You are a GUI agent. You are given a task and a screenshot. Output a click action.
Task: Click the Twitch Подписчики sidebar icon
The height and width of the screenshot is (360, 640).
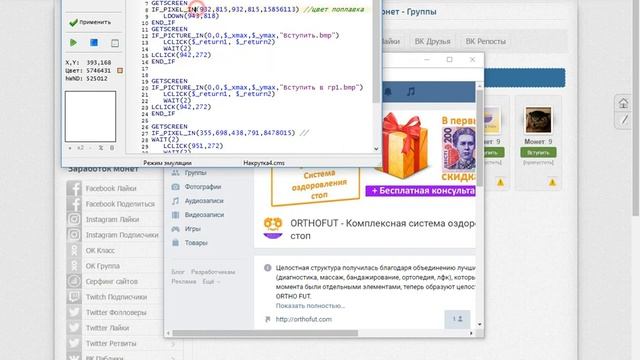74,297
